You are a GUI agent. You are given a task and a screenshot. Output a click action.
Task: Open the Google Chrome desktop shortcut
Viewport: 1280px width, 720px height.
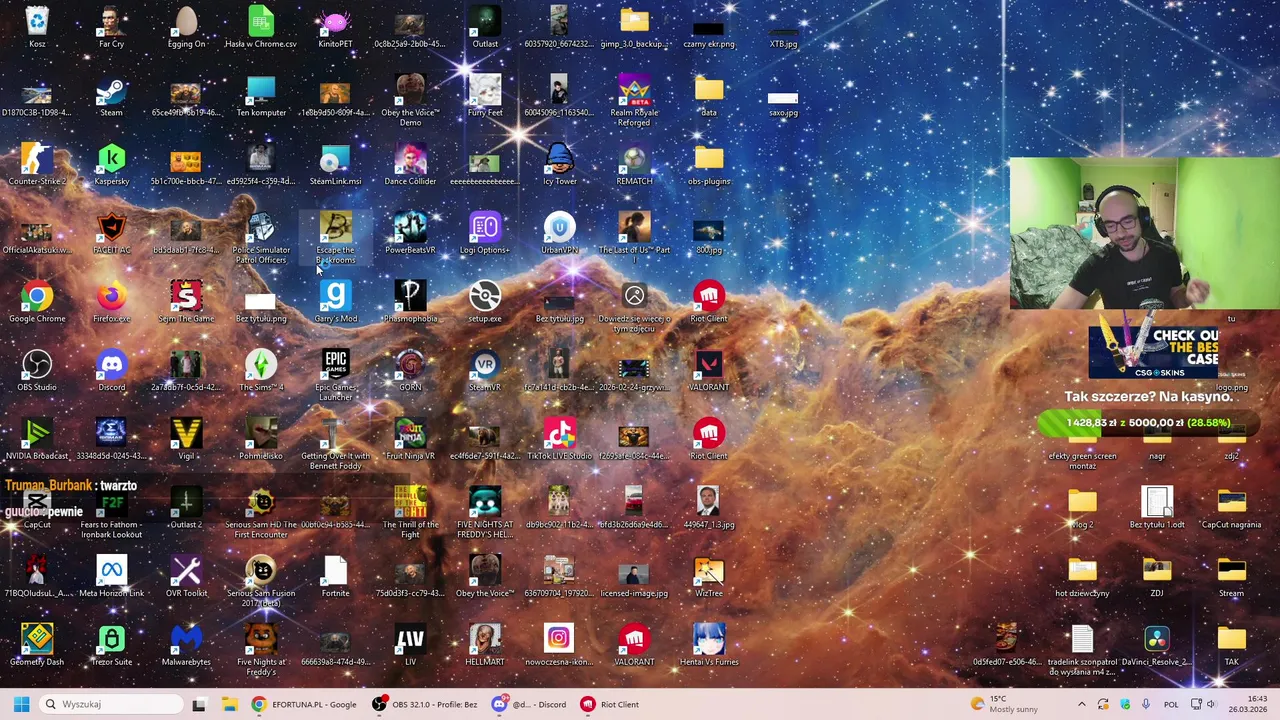tap(37, 303)
